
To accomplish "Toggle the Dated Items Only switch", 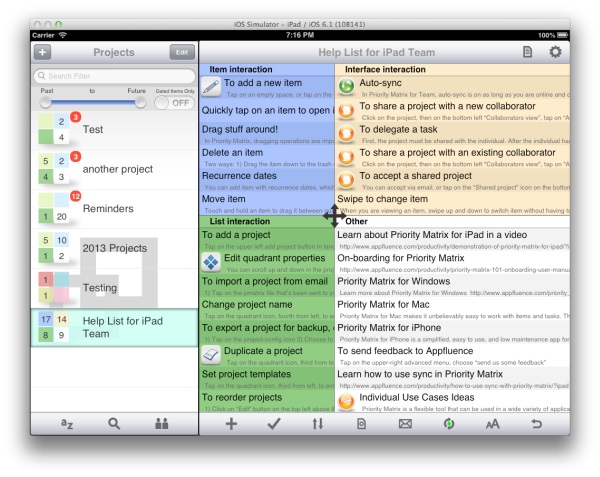I will pos(174,103).
